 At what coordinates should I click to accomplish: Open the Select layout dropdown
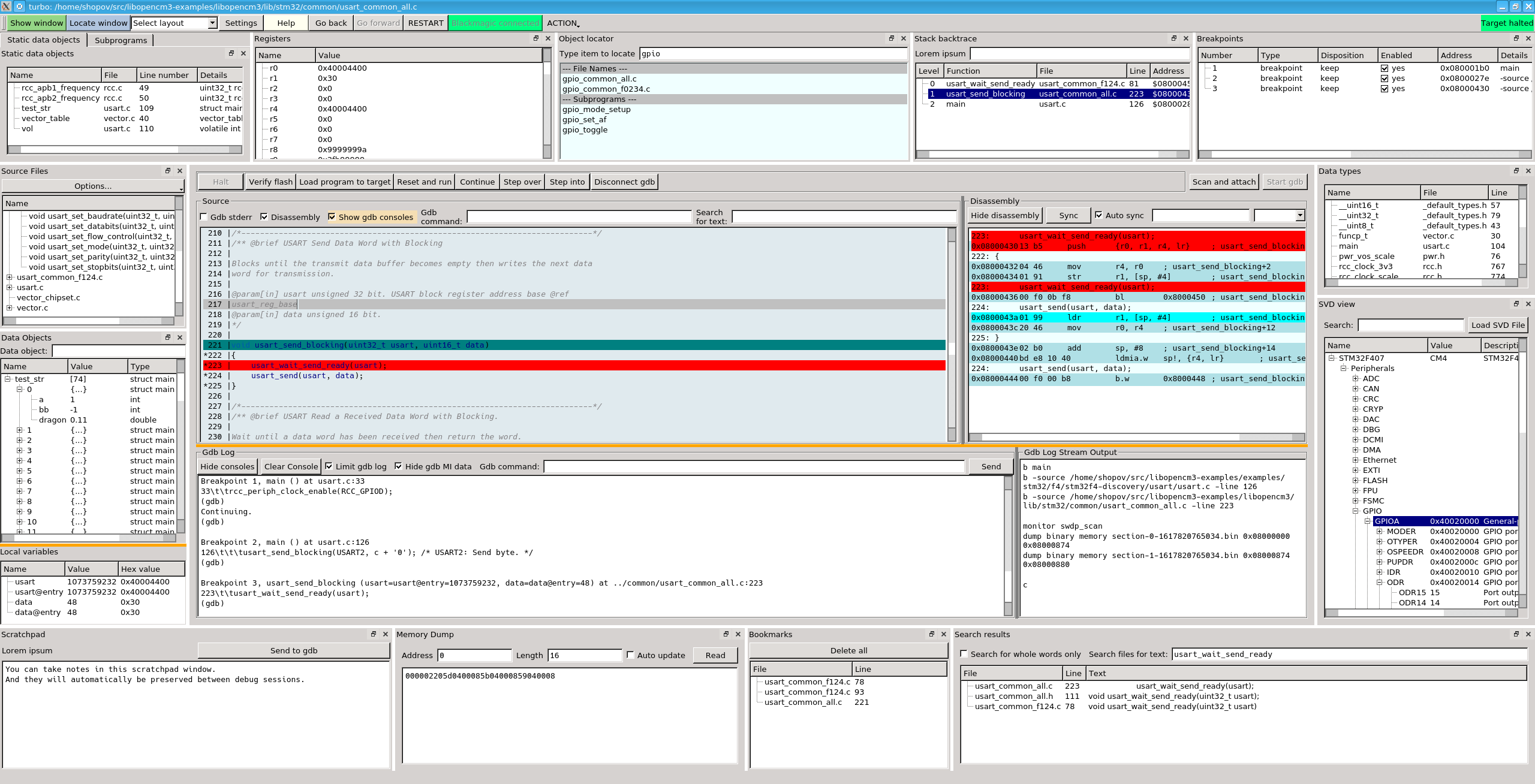point(212,23)
